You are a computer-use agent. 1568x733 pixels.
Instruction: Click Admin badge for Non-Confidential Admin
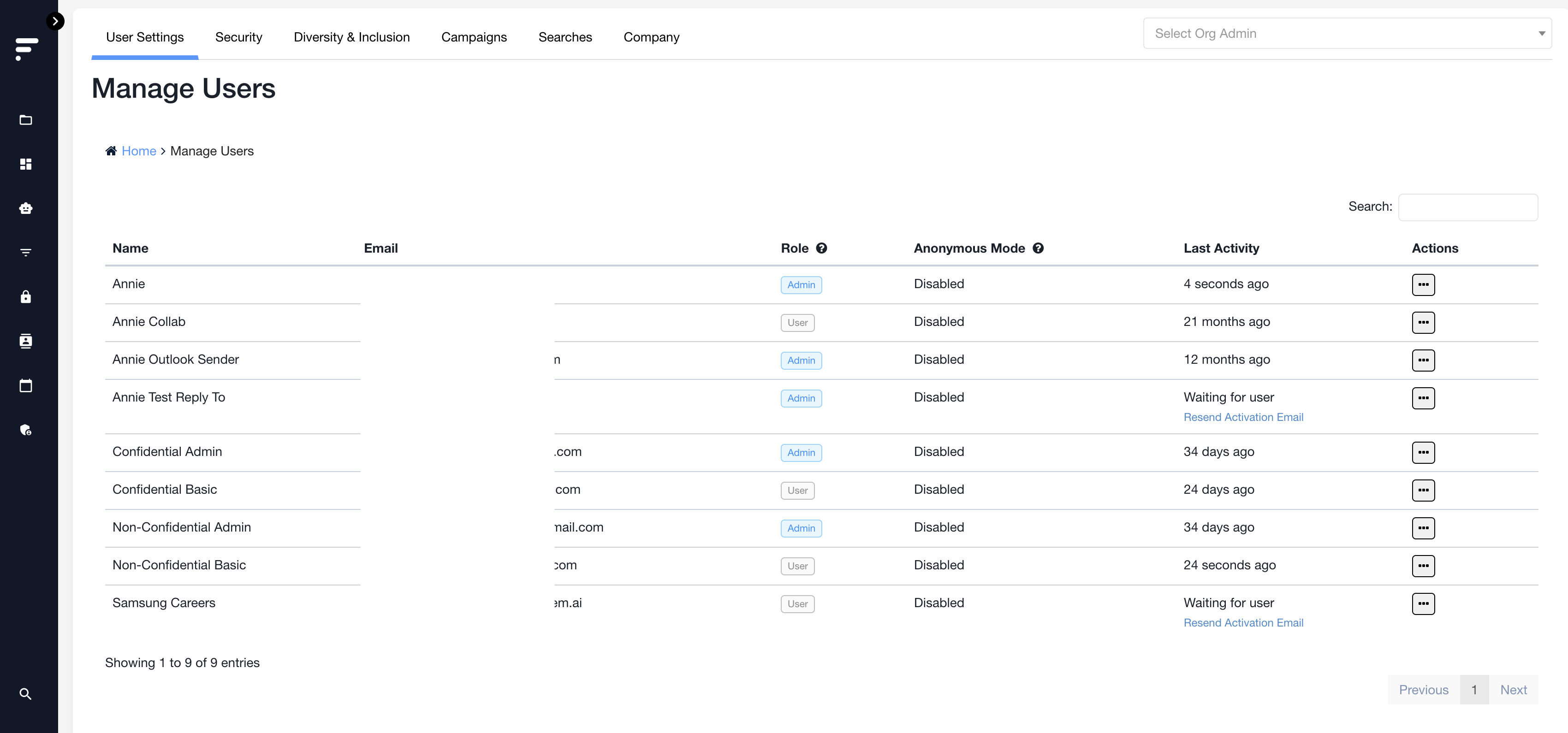[x=801, y=528]
